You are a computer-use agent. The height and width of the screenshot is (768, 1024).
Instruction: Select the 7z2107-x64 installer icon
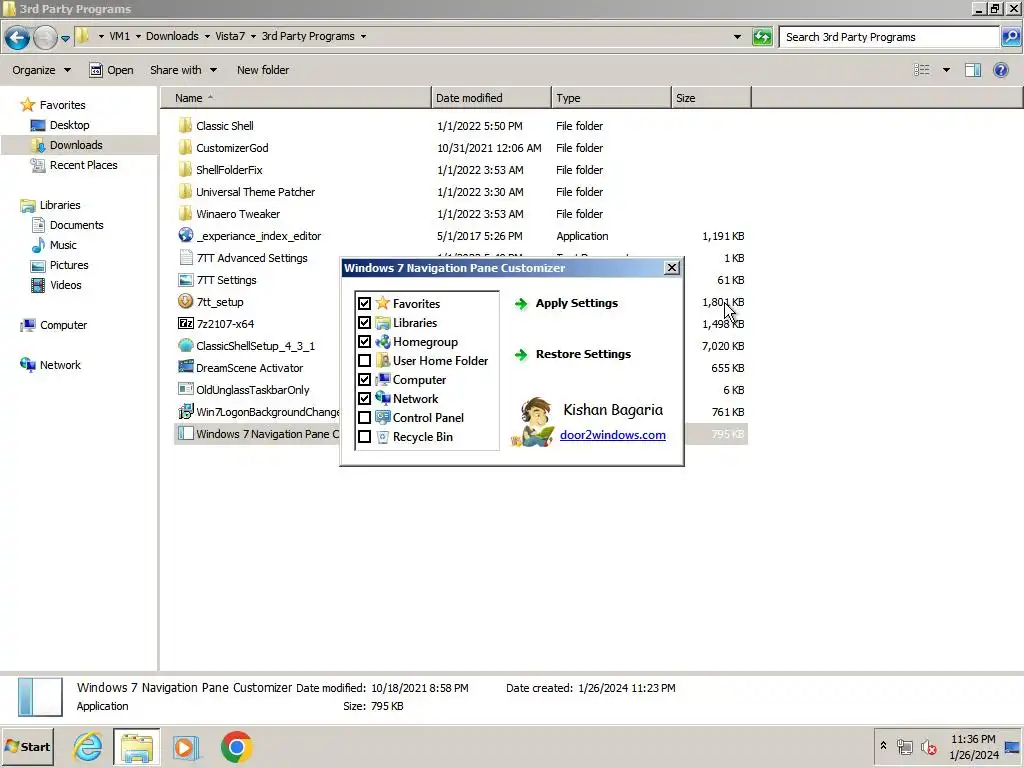tap(185, 323)
